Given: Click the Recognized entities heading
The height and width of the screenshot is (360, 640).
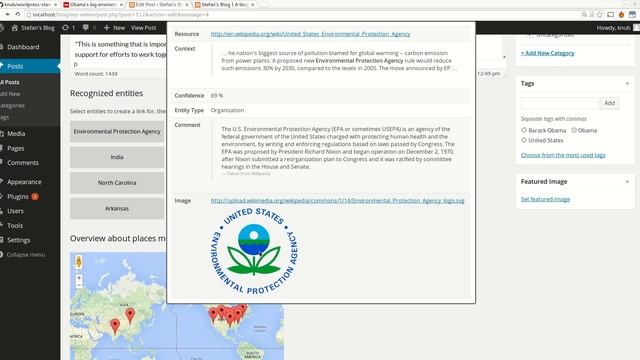Looking at the screenshot, I should (x=107, y=93).
